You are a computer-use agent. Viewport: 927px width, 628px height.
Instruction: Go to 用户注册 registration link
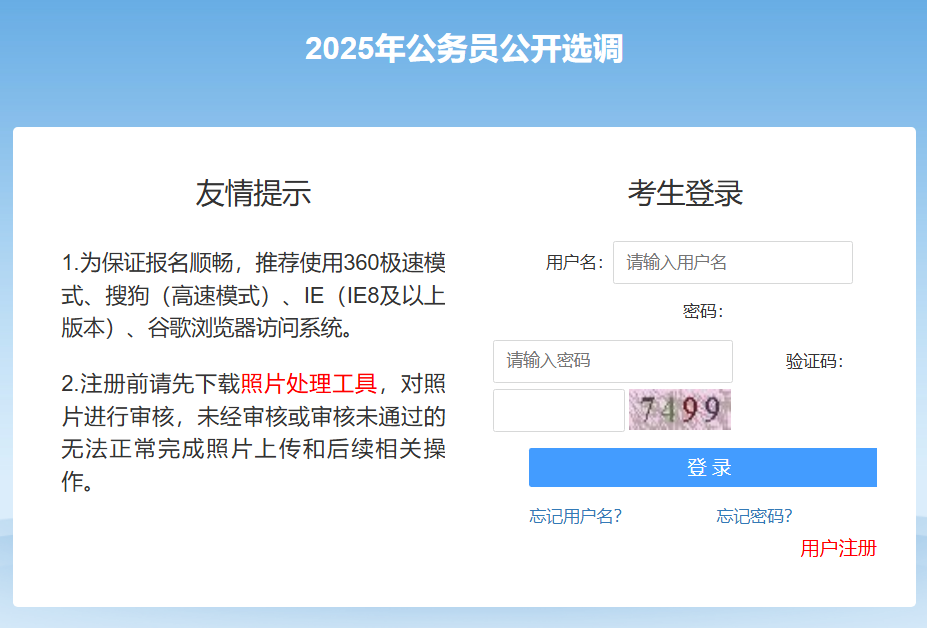838,548
